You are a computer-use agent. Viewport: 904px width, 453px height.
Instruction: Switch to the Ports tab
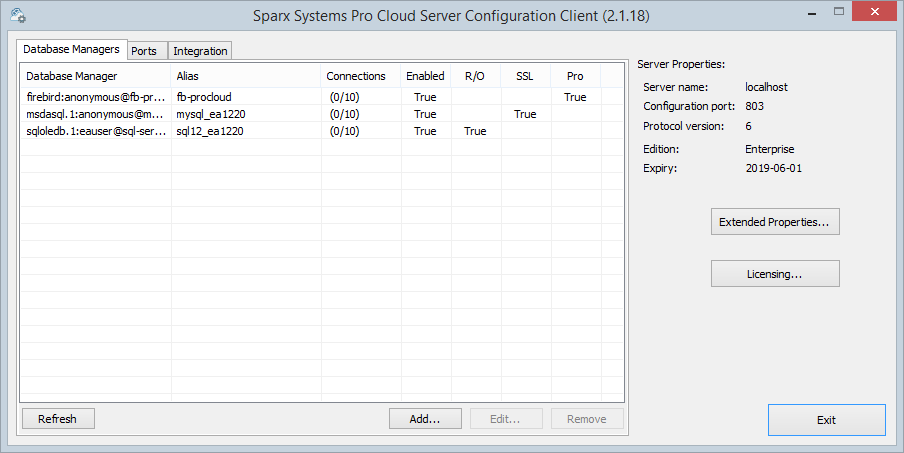click(144, 50)
